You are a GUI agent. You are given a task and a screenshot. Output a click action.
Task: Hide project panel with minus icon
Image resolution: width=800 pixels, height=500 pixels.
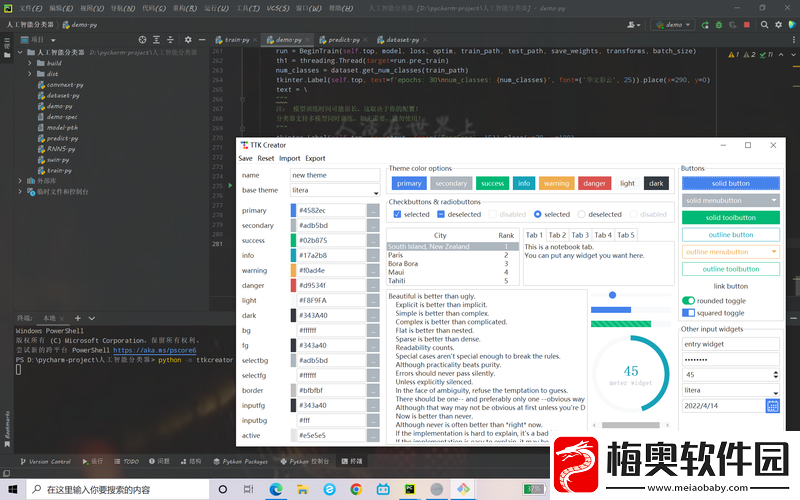click(202, 39)
